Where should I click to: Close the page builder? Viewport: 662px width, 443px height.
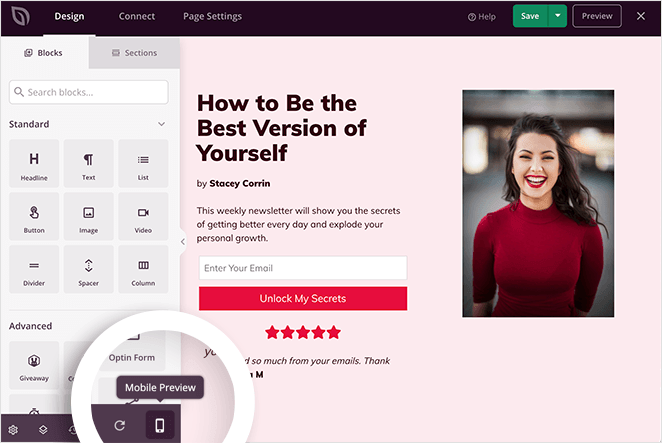[x=640, y=16]
